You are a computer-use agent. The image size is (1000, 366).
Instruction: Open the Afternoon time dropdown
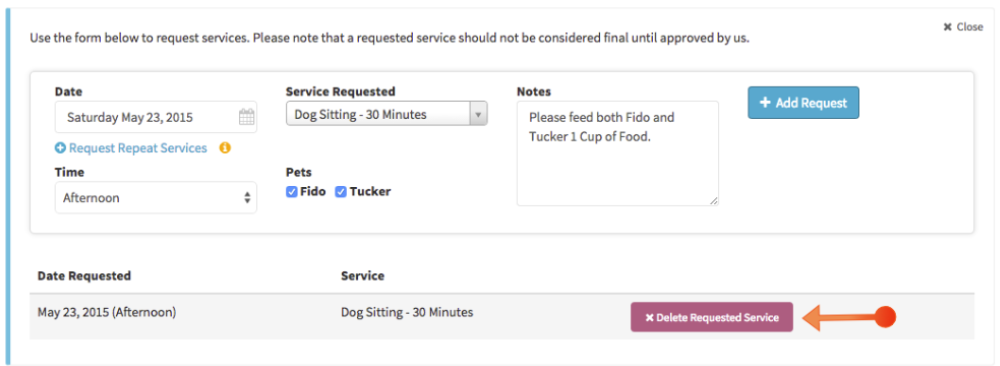156,198
